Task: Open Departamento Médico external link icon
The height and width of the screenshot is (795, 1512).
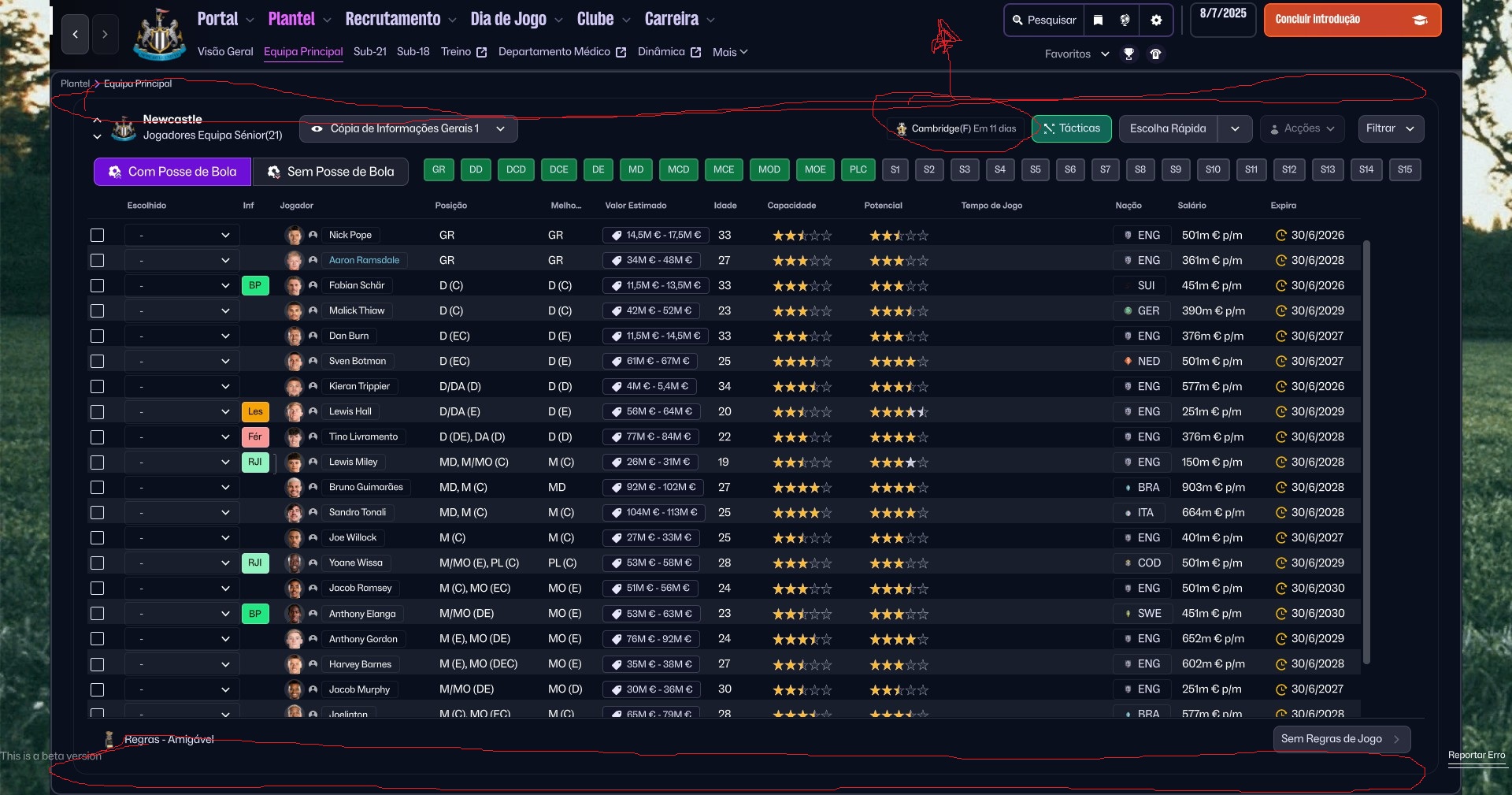Action: click(x=621, y=52)
